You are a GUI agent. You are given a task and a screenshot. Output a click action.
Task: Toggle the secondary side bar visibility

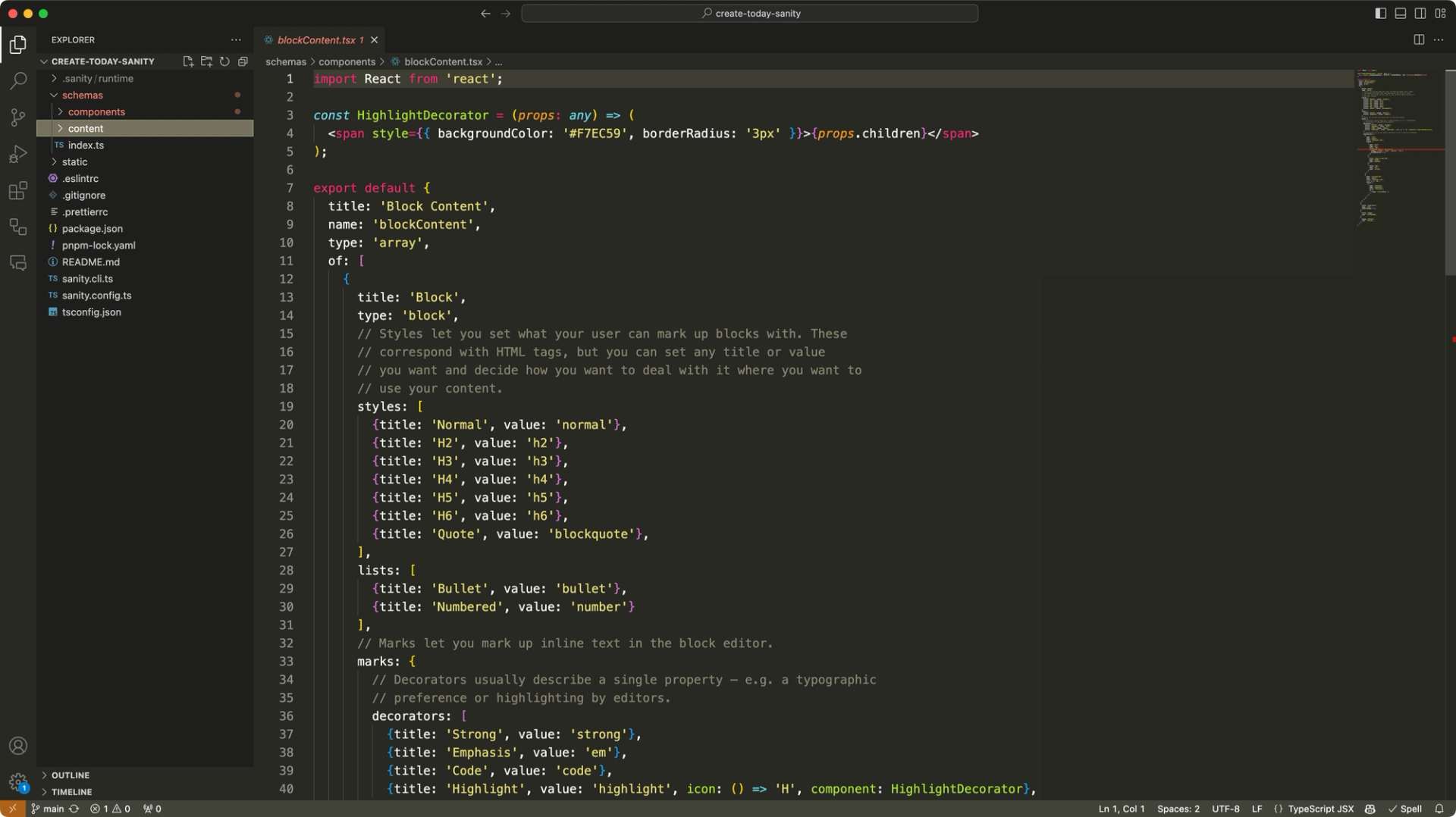tap(1420, 13)
